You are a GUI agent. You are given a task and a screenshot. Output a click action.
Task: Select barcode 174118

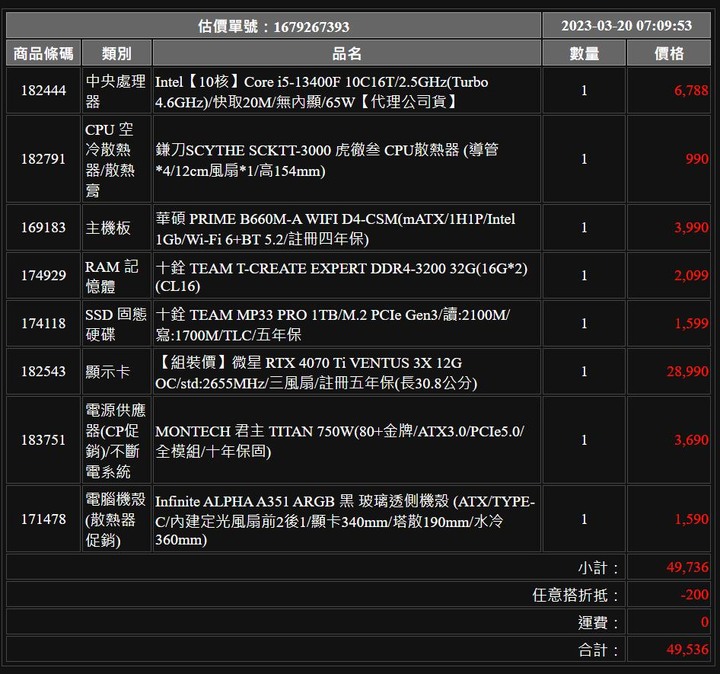click(43, 323)
